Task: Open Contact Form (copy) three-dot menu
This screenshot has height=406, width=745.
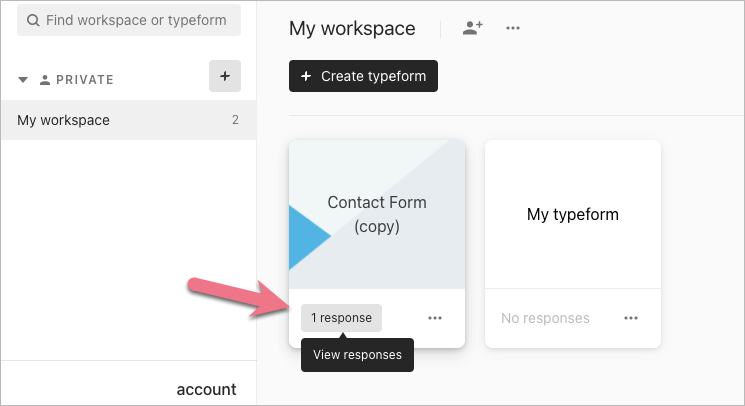Action: pyautogui.click(x=434, y=318)
